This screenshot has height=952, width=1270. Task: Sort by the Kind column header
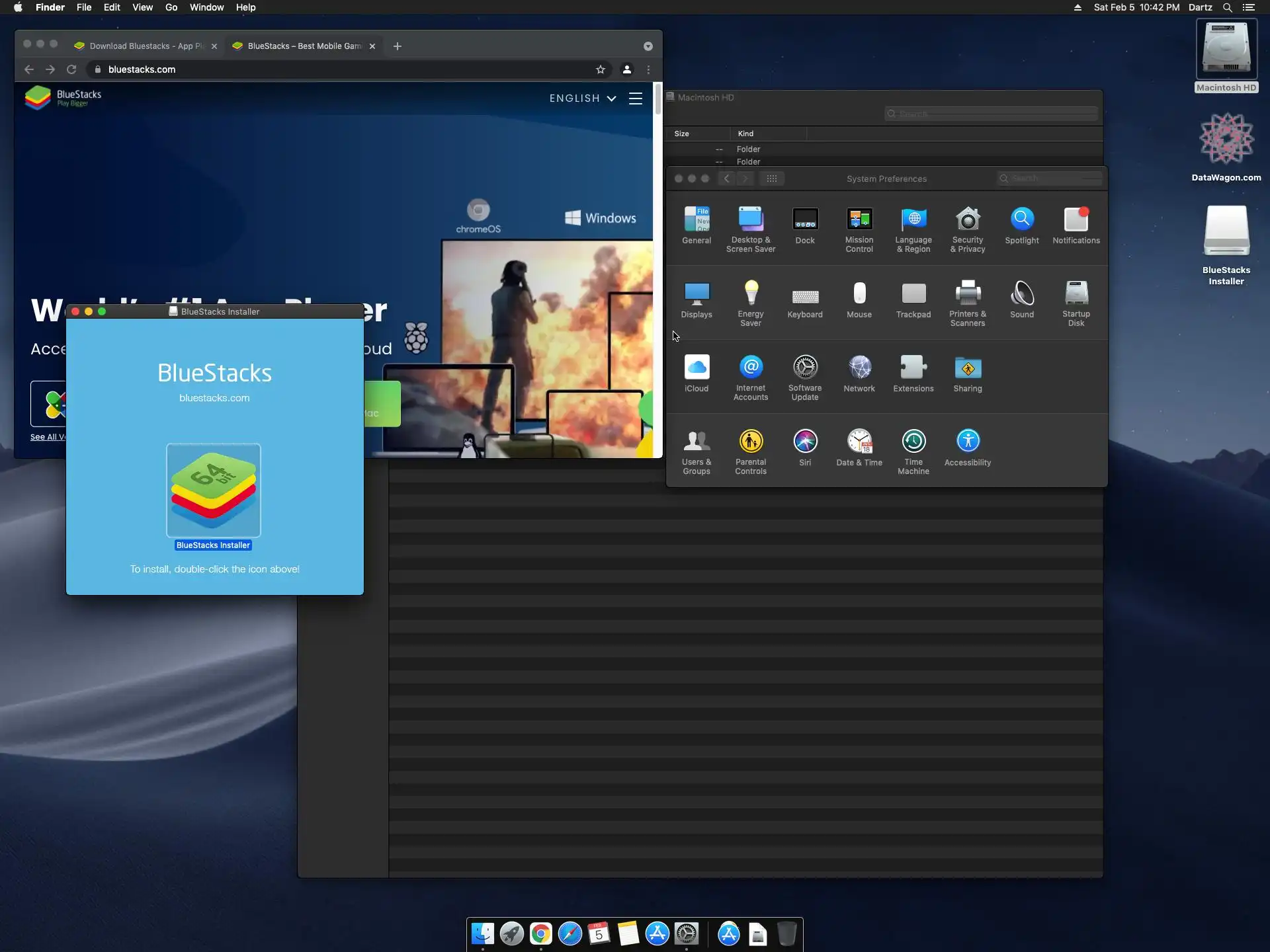(x=745, y=134)
